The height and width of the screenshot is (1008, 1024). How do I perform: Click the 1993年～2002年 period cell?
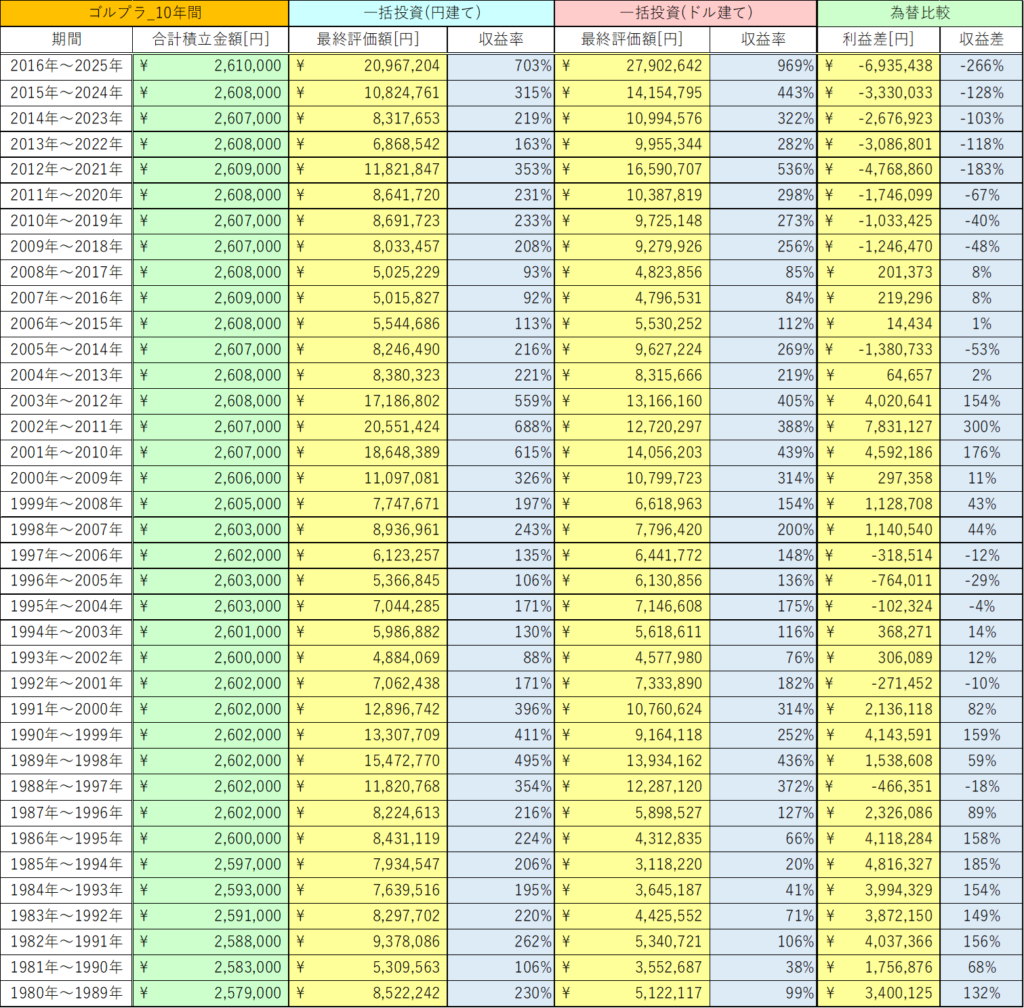pyautogui.click(x=66, y=657)
